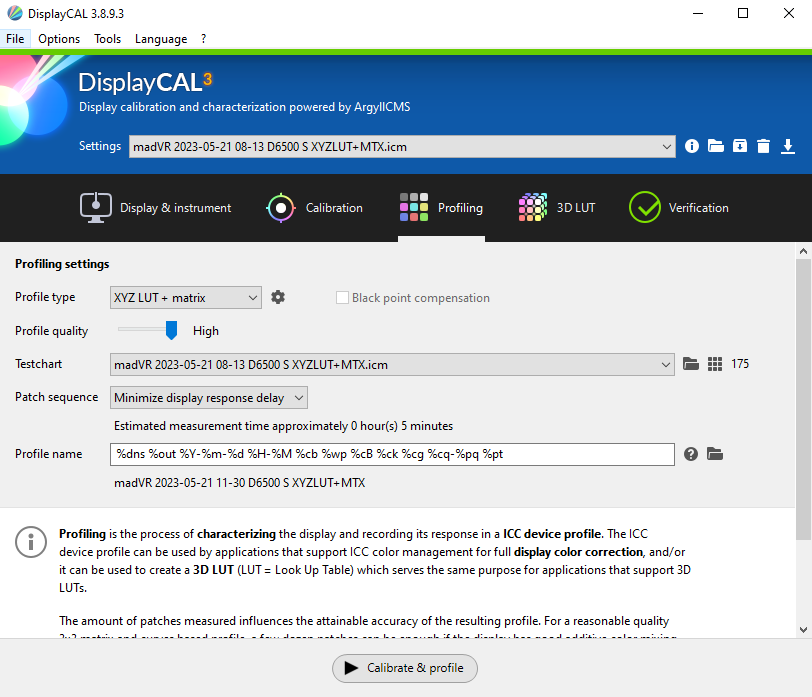Click the info circle icon beside Profiling description
This screenshot has height=697, width=812.
[x=31, y=542]
